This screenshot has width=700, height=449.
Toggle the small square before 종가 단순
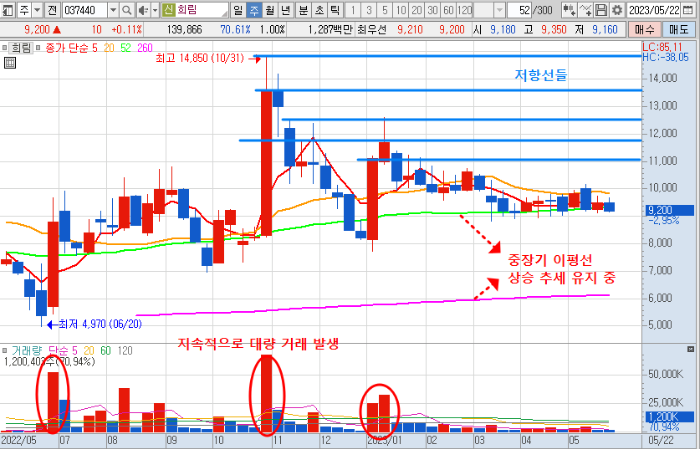click(38, 47)
